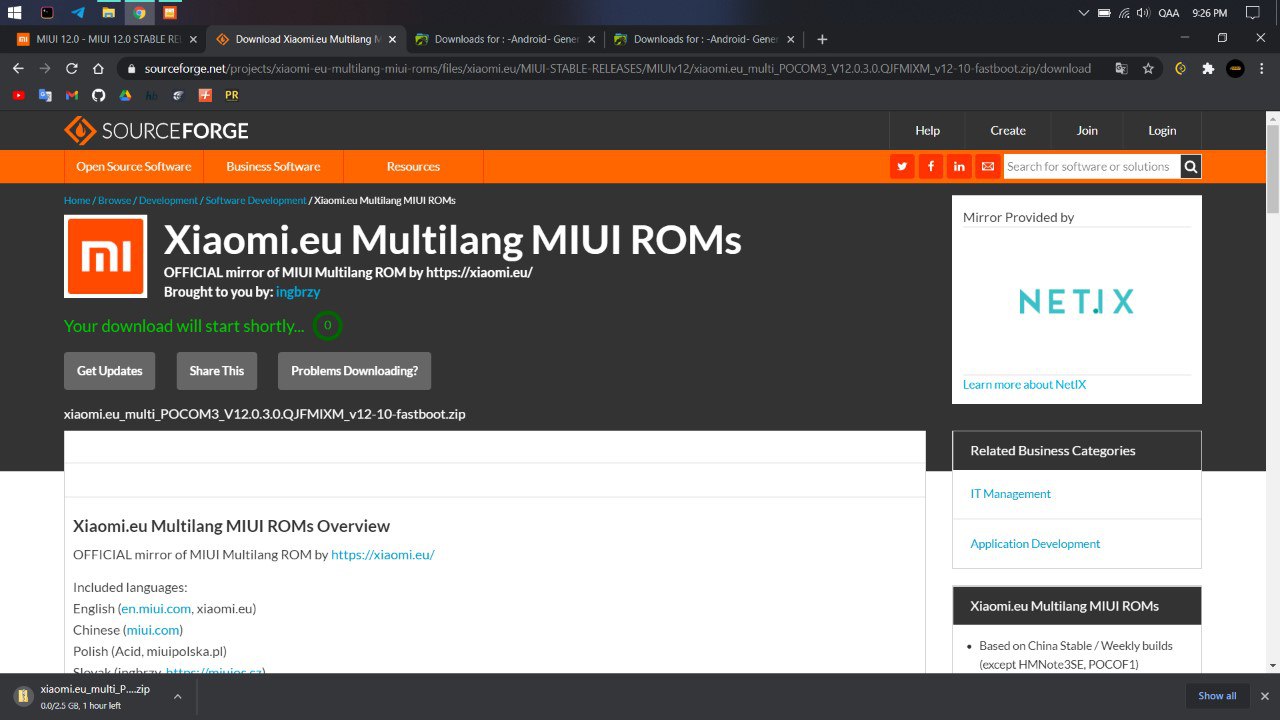Click the Facebook icon in the header
1280x720 pixels.
pyautogui.click(x=931, y=166)
